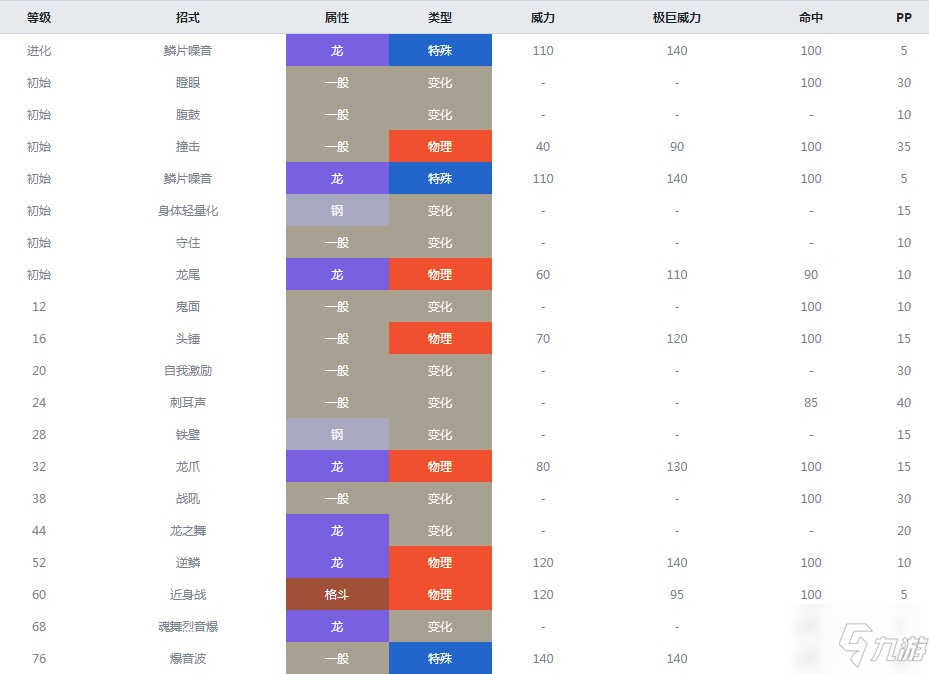Click the 等级 column header

point(39,18)
